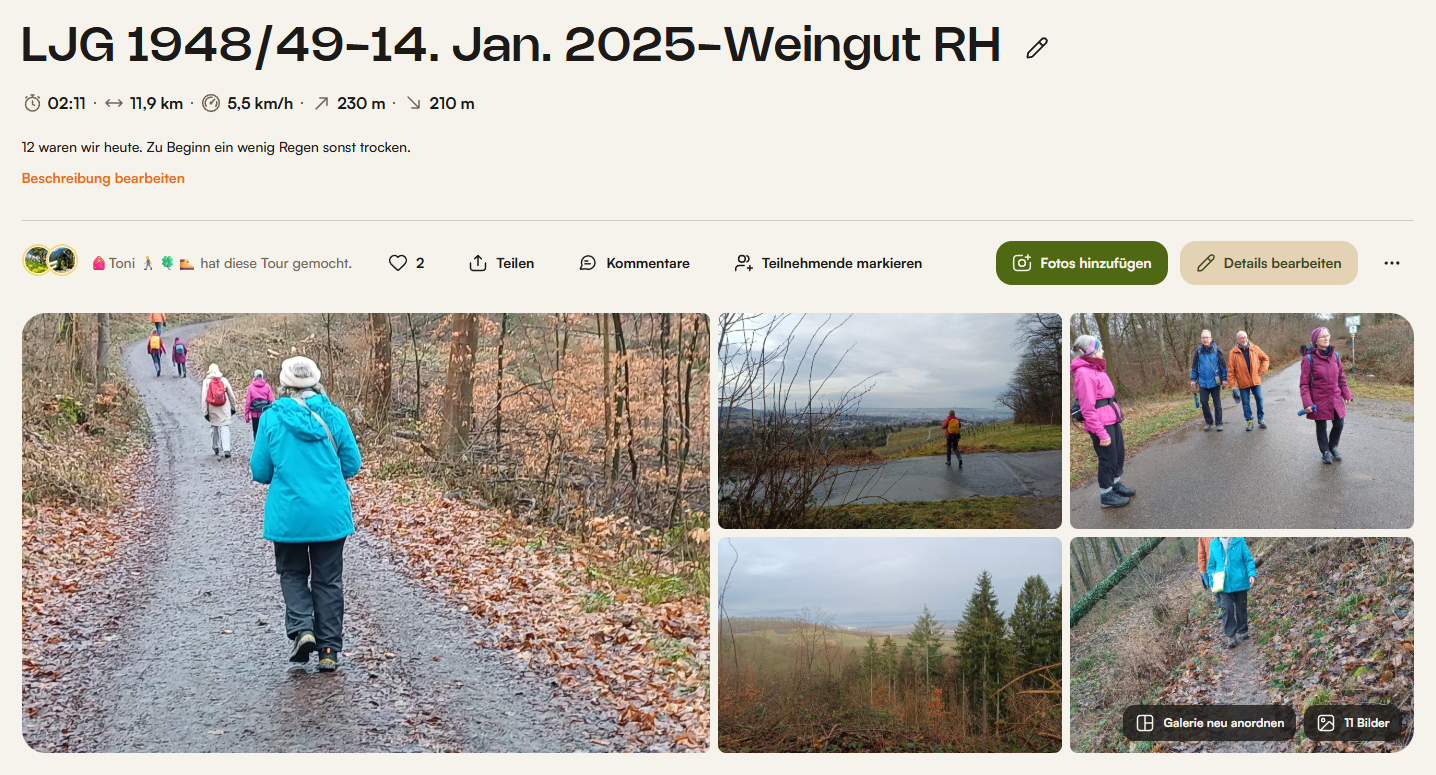Open photo of the four hikers on the road
This screenshot has height=775, width=1436.
point(1242,421)
